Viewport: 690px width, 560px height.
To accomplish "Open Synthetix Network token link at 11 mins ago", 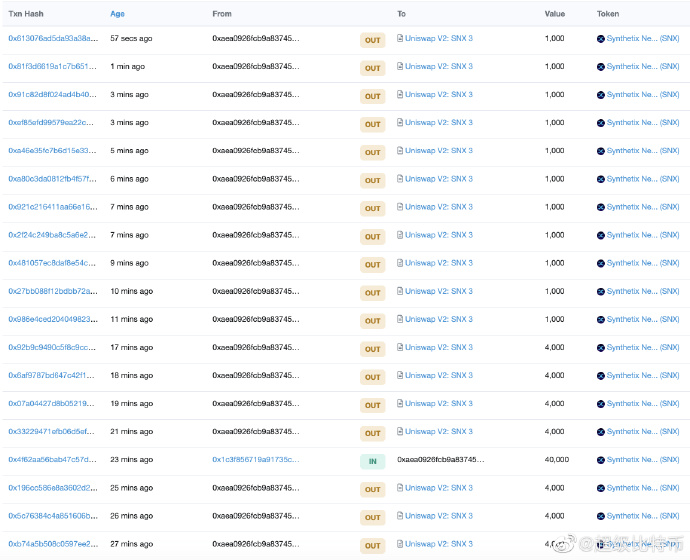I will click(643, 319).
